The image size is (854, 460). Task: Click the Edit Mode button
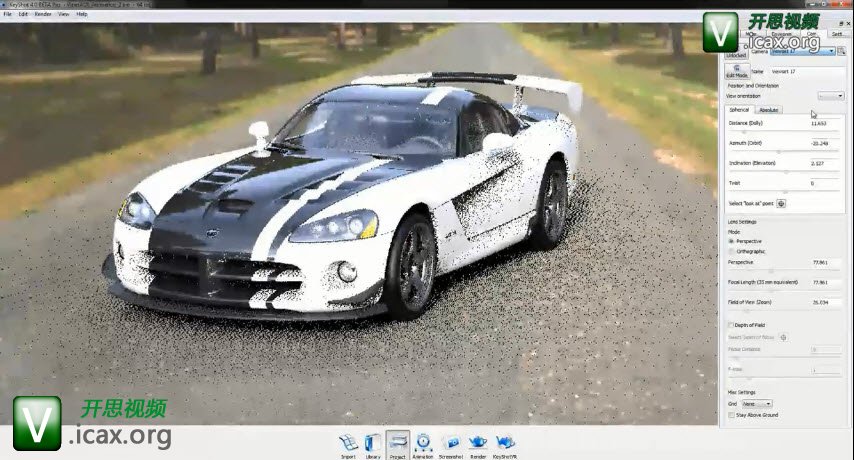tap(737, 71)
